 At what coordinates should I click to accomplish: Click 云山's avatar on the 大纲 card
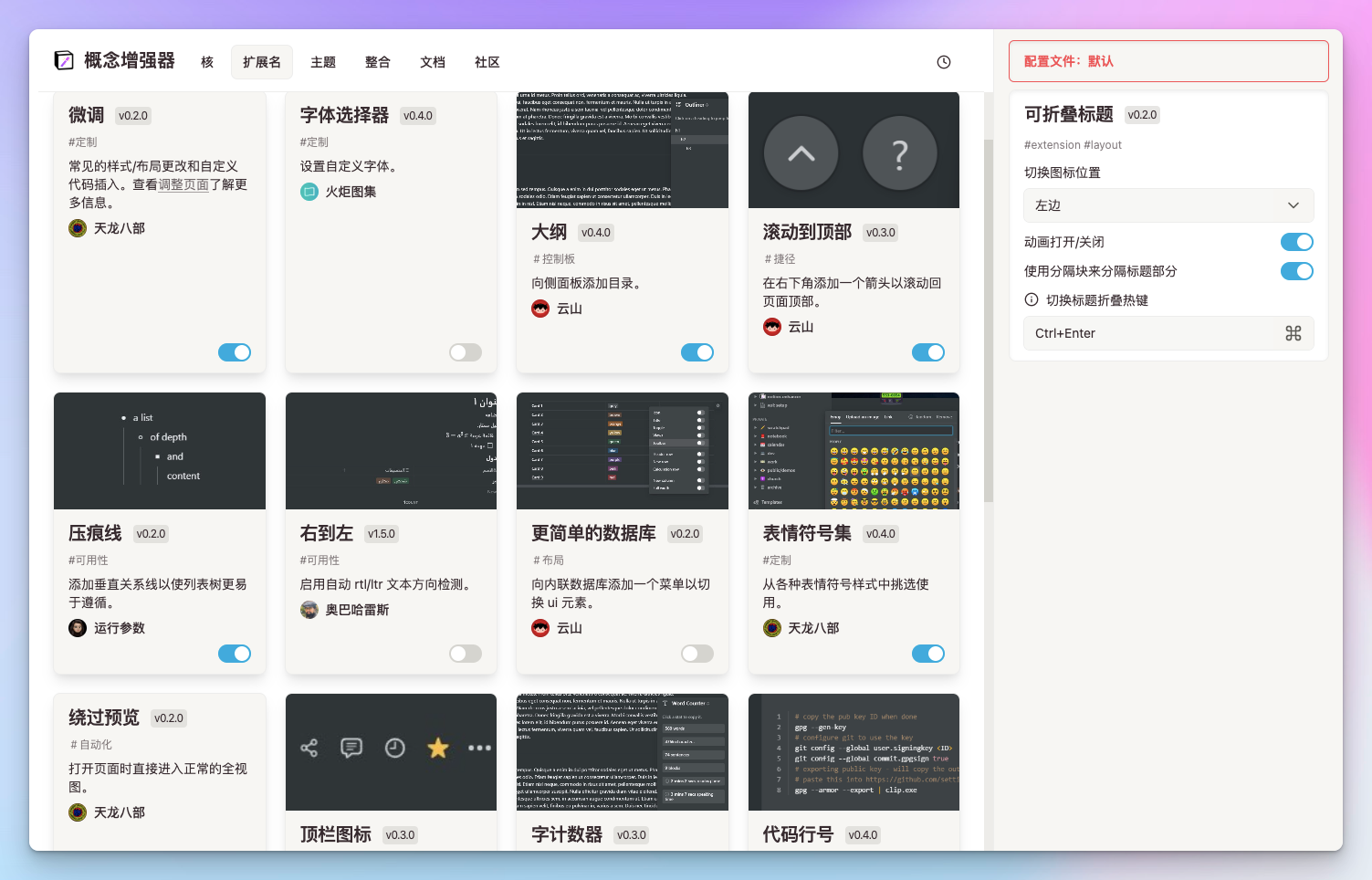[x=539, y=308]
